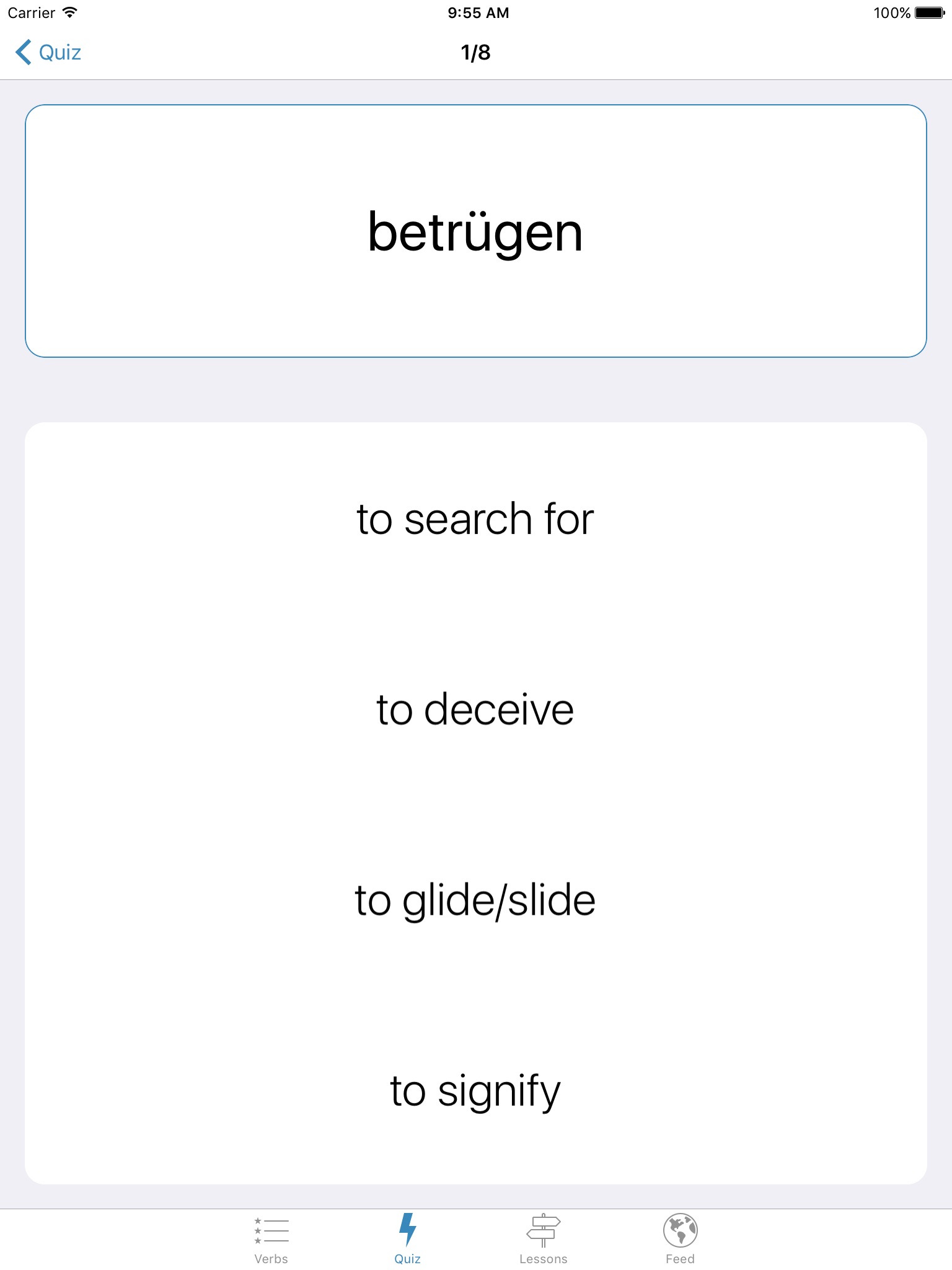Tap the 9:55 AM clock
Viewport: 952px width, 1270px height.
coord(478,13)
